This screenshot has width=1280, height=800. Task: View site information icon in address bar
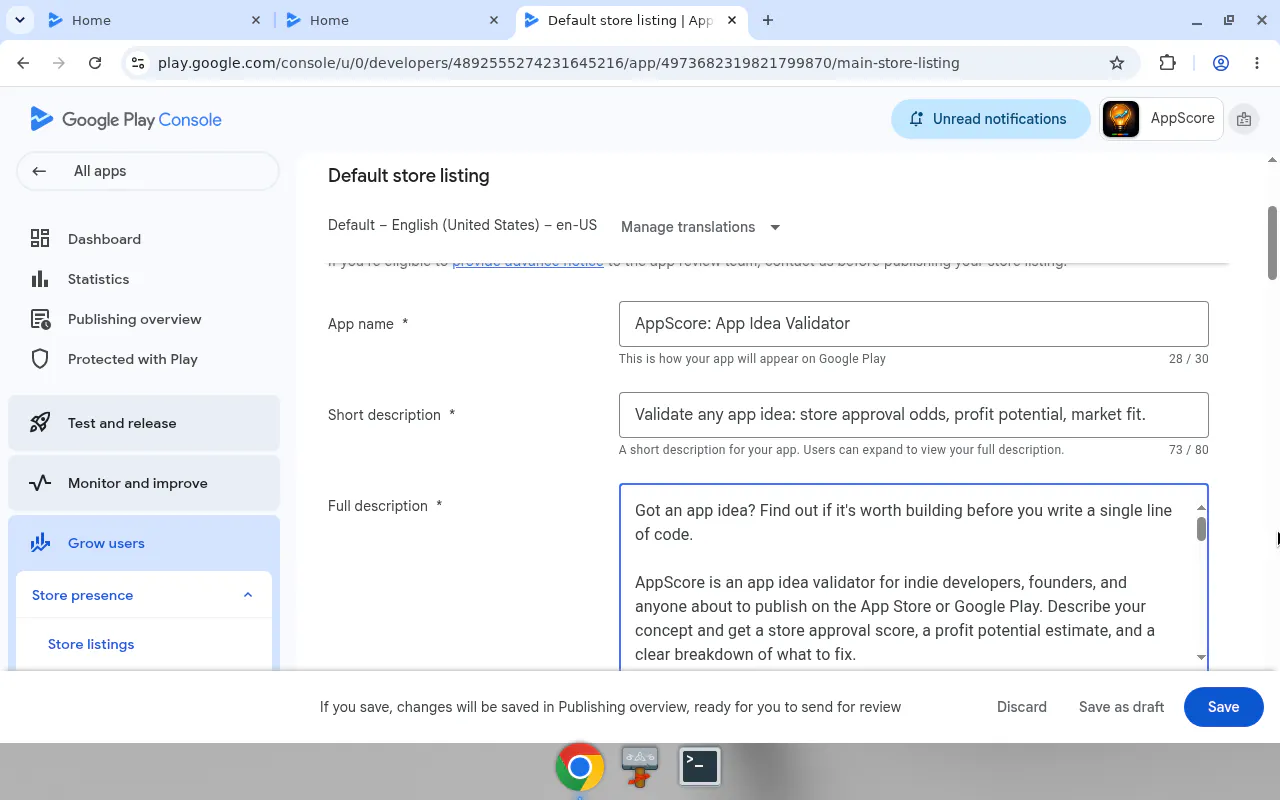tap(138, 63)
